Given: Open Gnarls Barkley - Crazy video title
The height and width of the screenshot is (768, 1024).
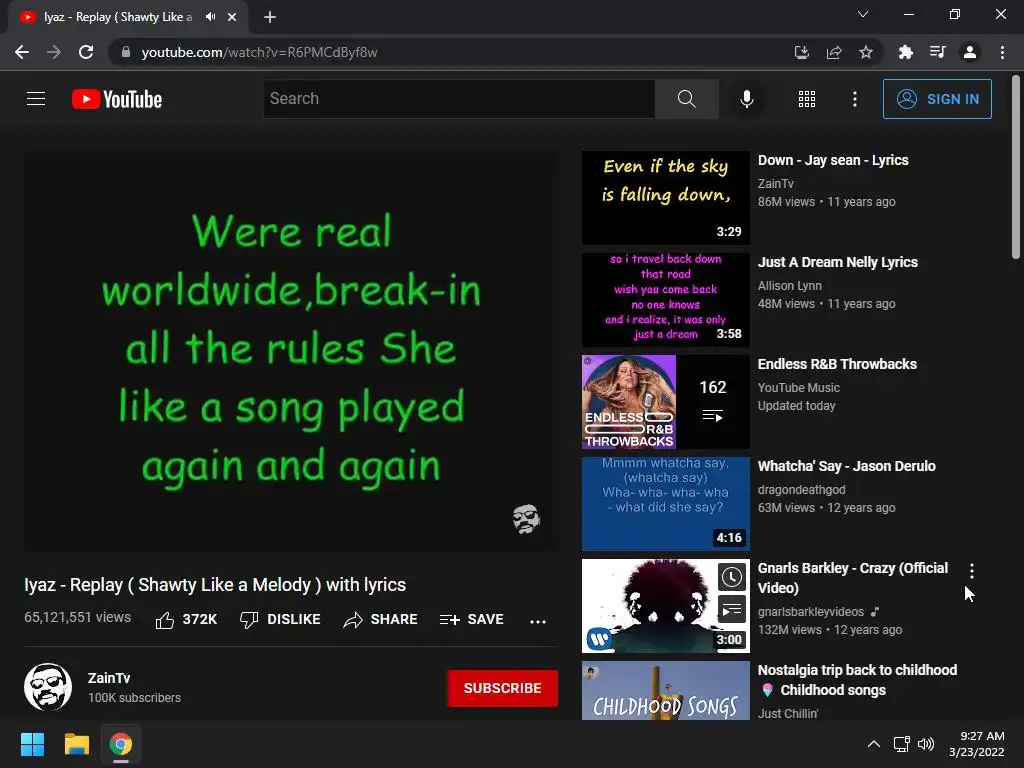Looking at the screenshot, I should pyautogui.click(x=852, y=578).
